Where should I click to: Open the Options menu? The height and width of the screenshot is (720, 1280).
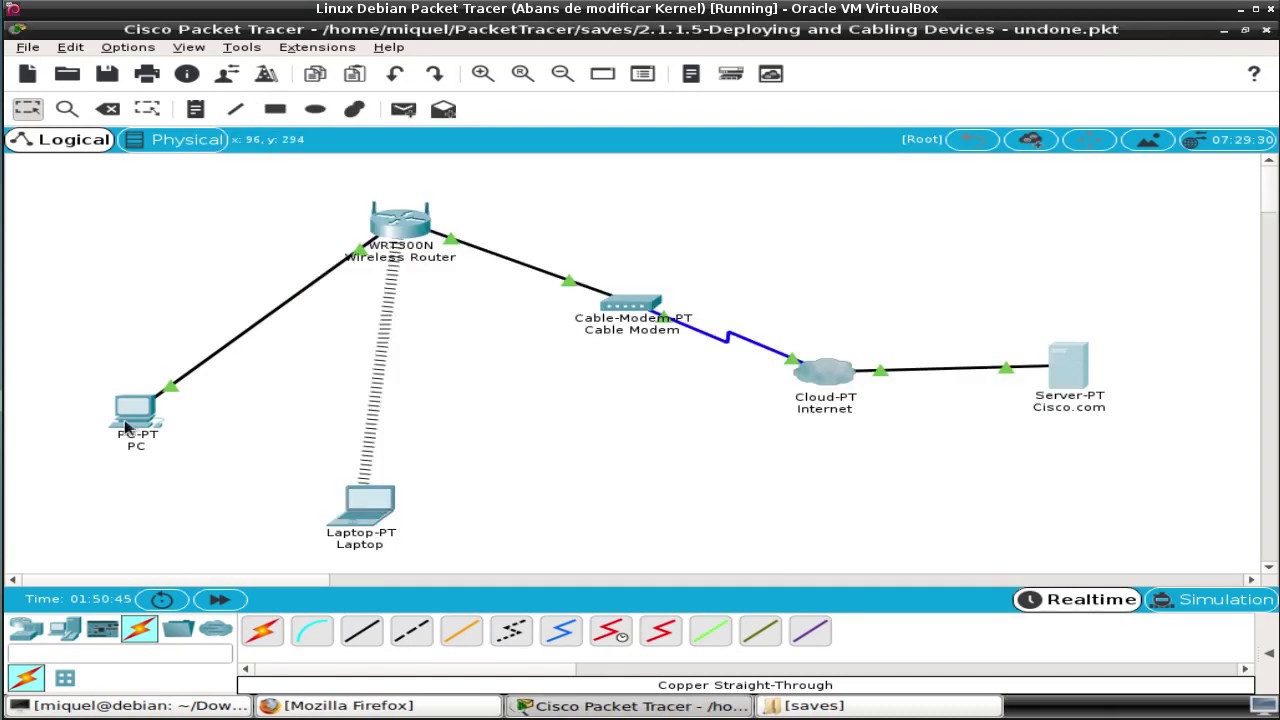point(128,47)
